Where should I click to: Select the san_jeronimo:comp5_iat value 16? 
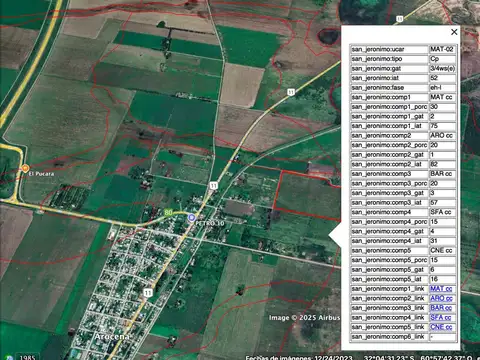(x=442, y=279)
